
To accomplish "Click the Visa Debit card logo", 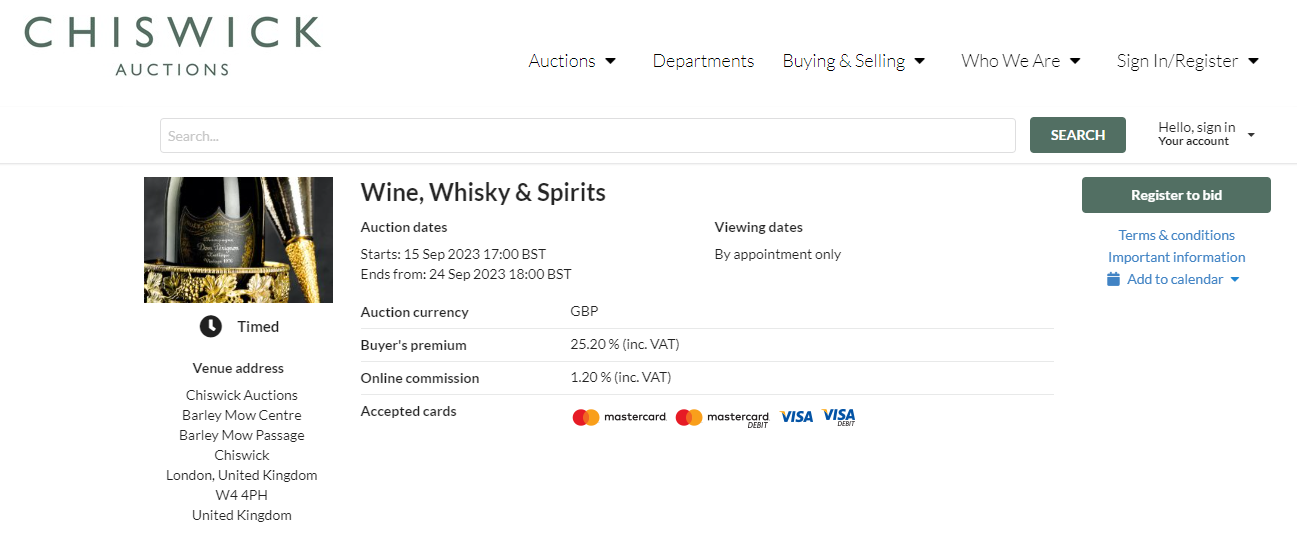I will [839, 417].
